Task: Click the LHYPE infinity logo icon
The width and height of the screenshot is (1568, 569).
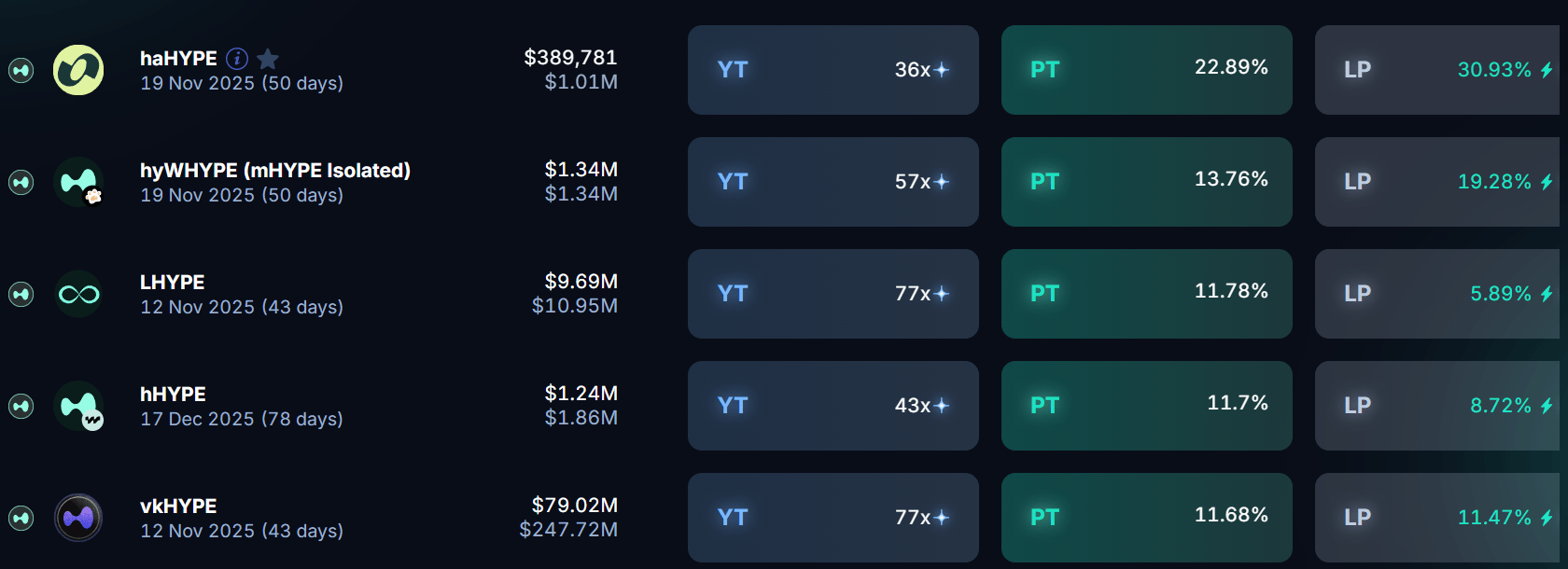Action: point(78,294)
